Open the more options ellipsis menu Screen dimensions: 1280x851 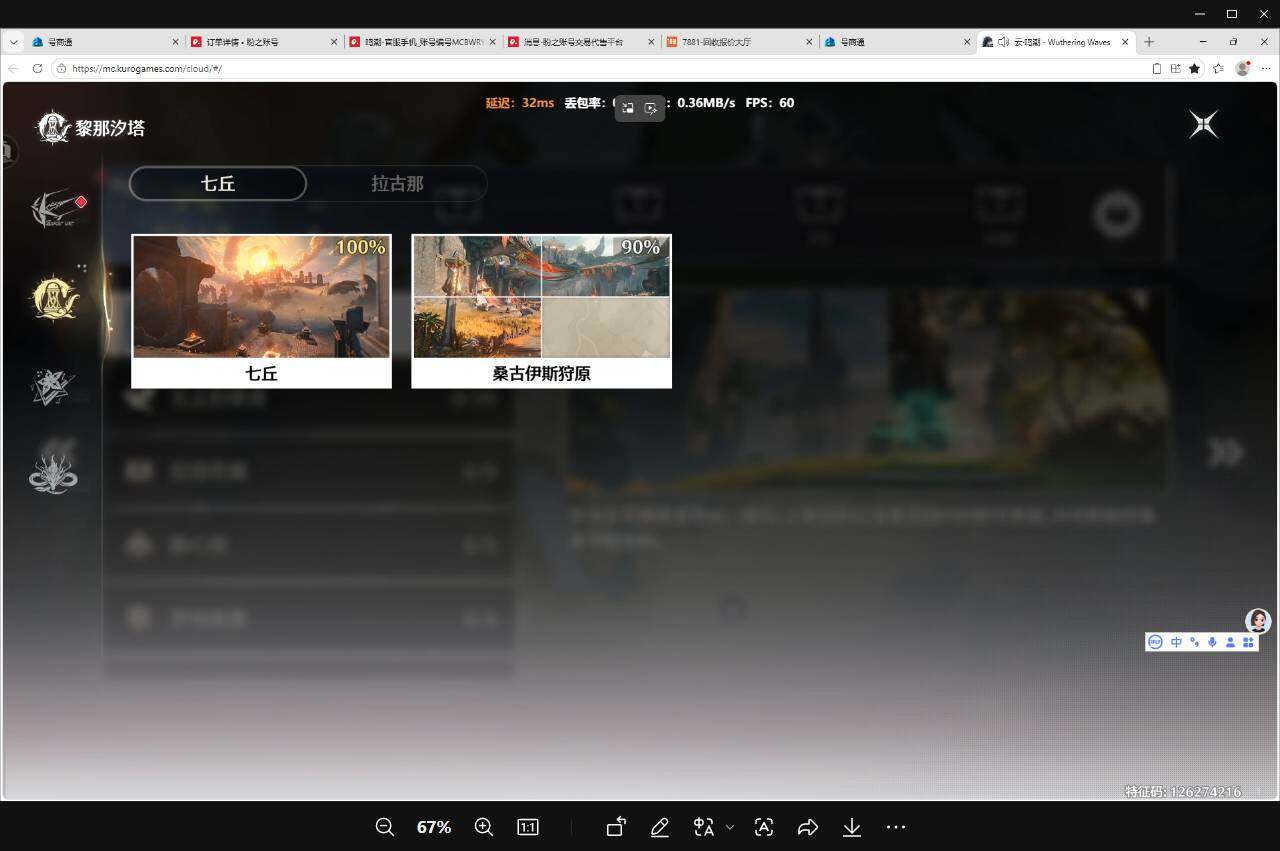coord(896,827)
